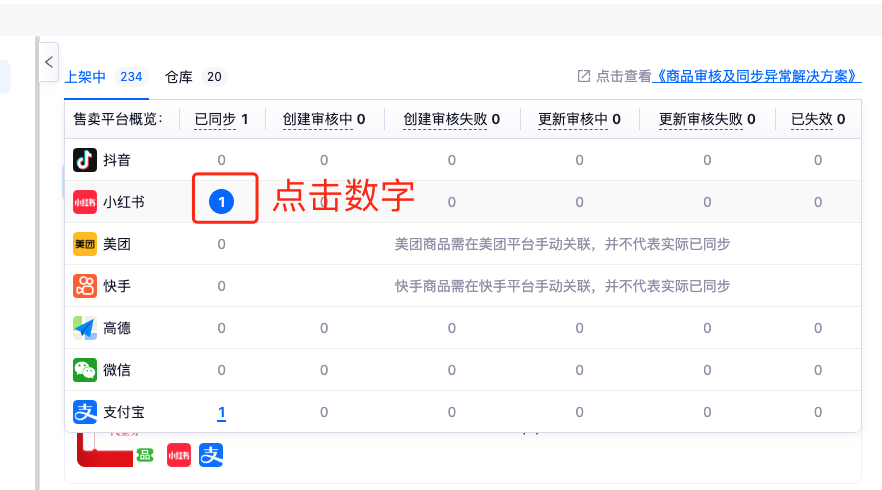Click the 更新审核失败 column header

(701, 119)
